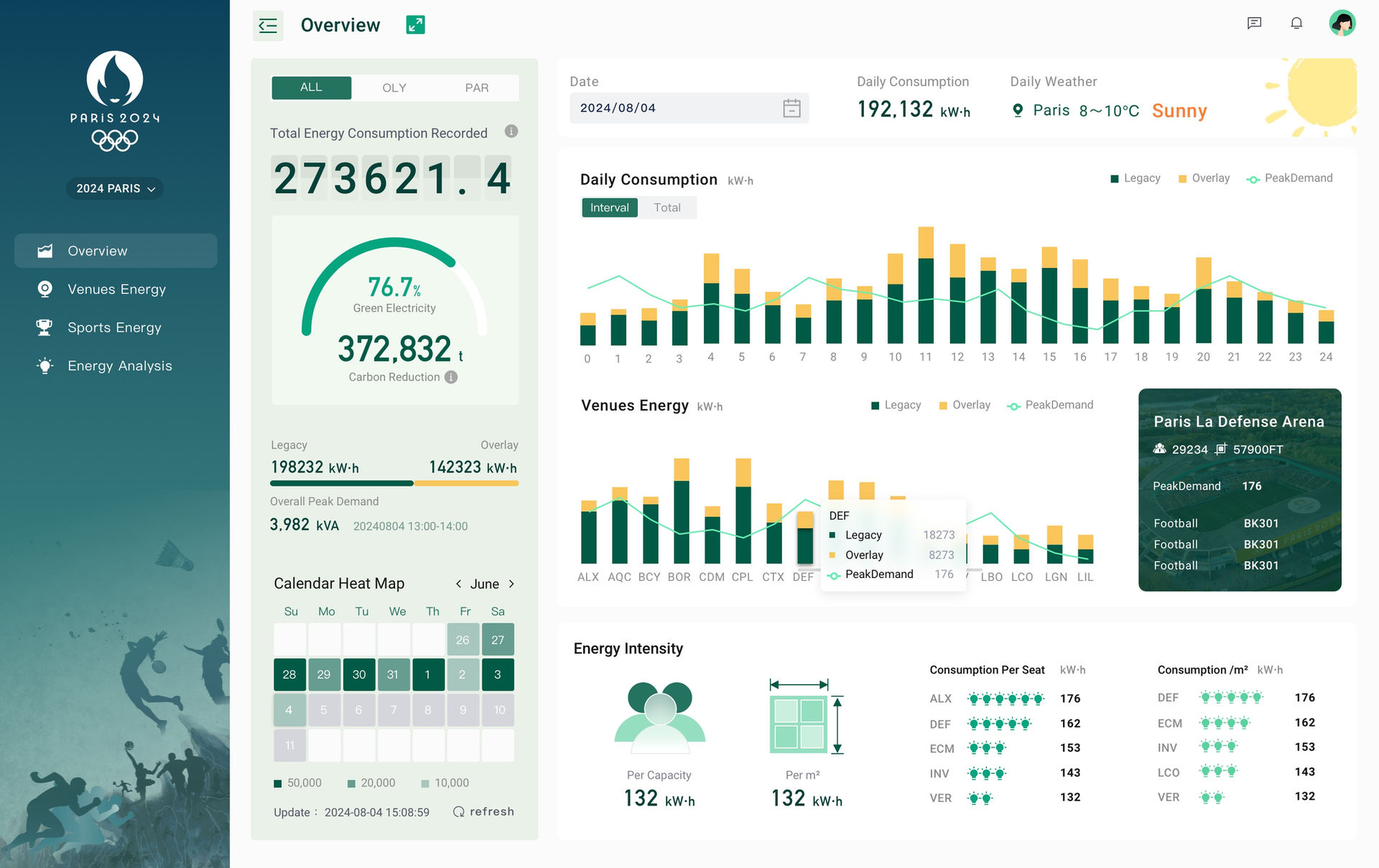Open Venues Energy menu item
Image resolution: width=1379 pixels, height=868 pixels.
tap(116, 289)
